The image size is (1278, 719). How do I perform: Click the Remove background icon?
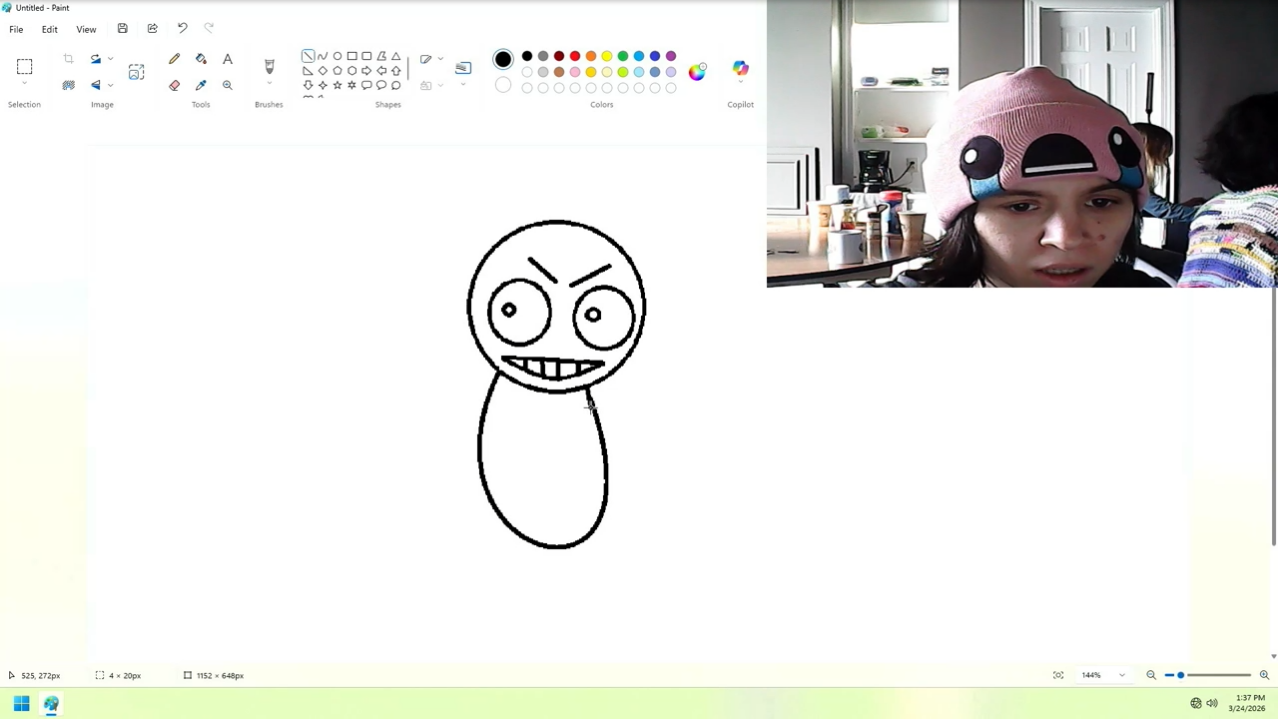tap(68, 85)
